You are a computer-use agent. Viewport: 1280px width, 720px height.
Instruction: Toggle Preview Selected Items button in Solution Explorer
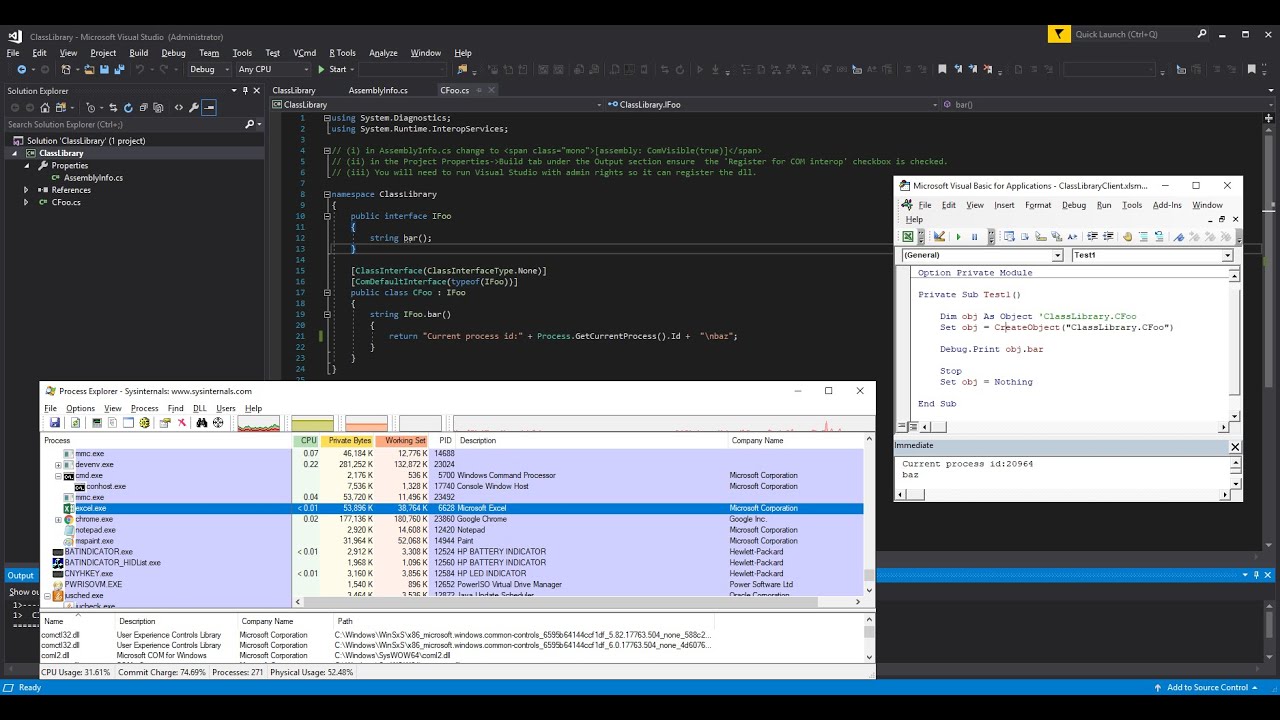(x=209, y=107)
